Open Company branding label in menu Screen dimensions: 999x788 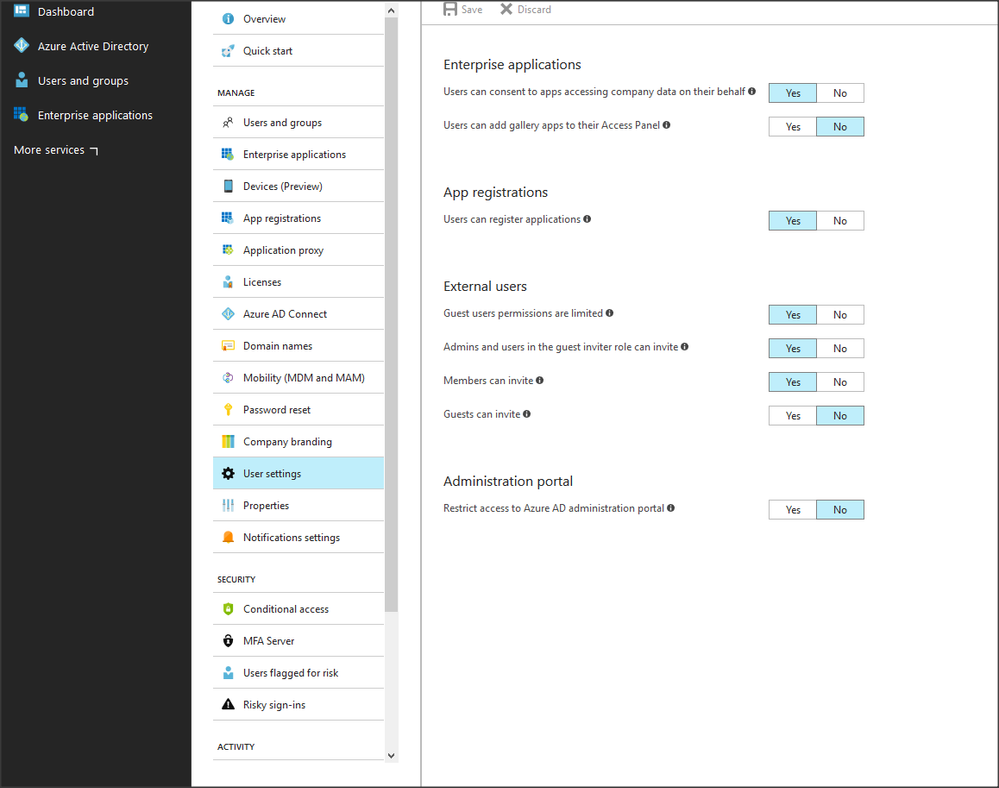[287, 441]
